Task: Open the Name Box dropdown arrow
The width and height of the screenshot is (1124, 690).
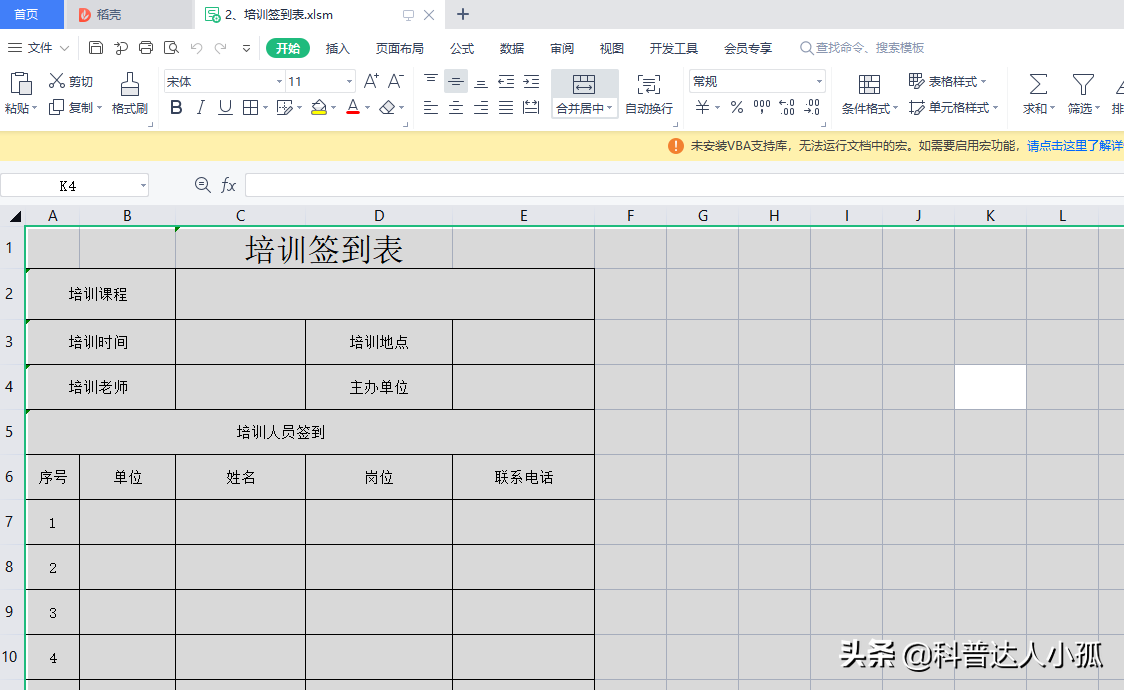Action: [x=143, y=186]
